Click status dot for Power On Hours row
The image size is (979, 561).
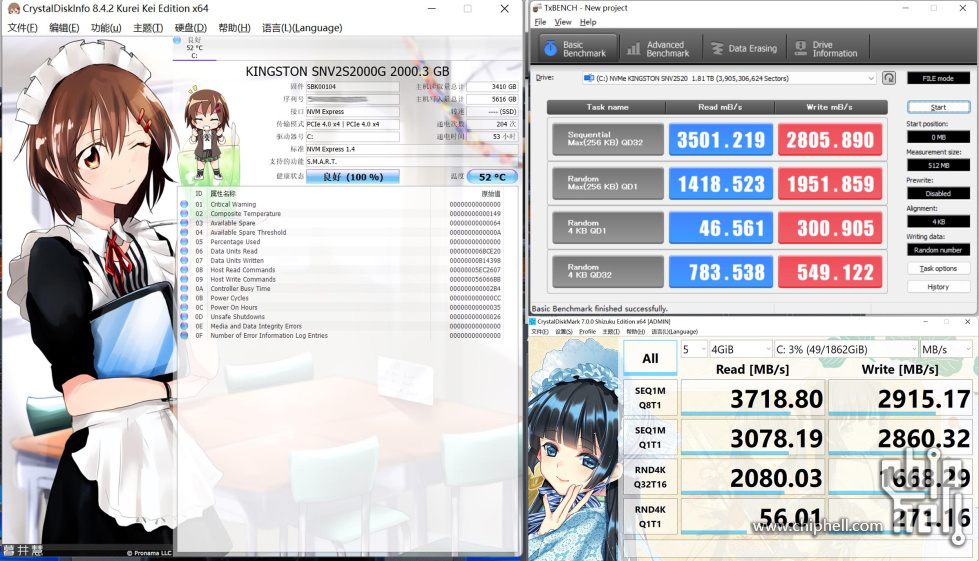(184, 307)
